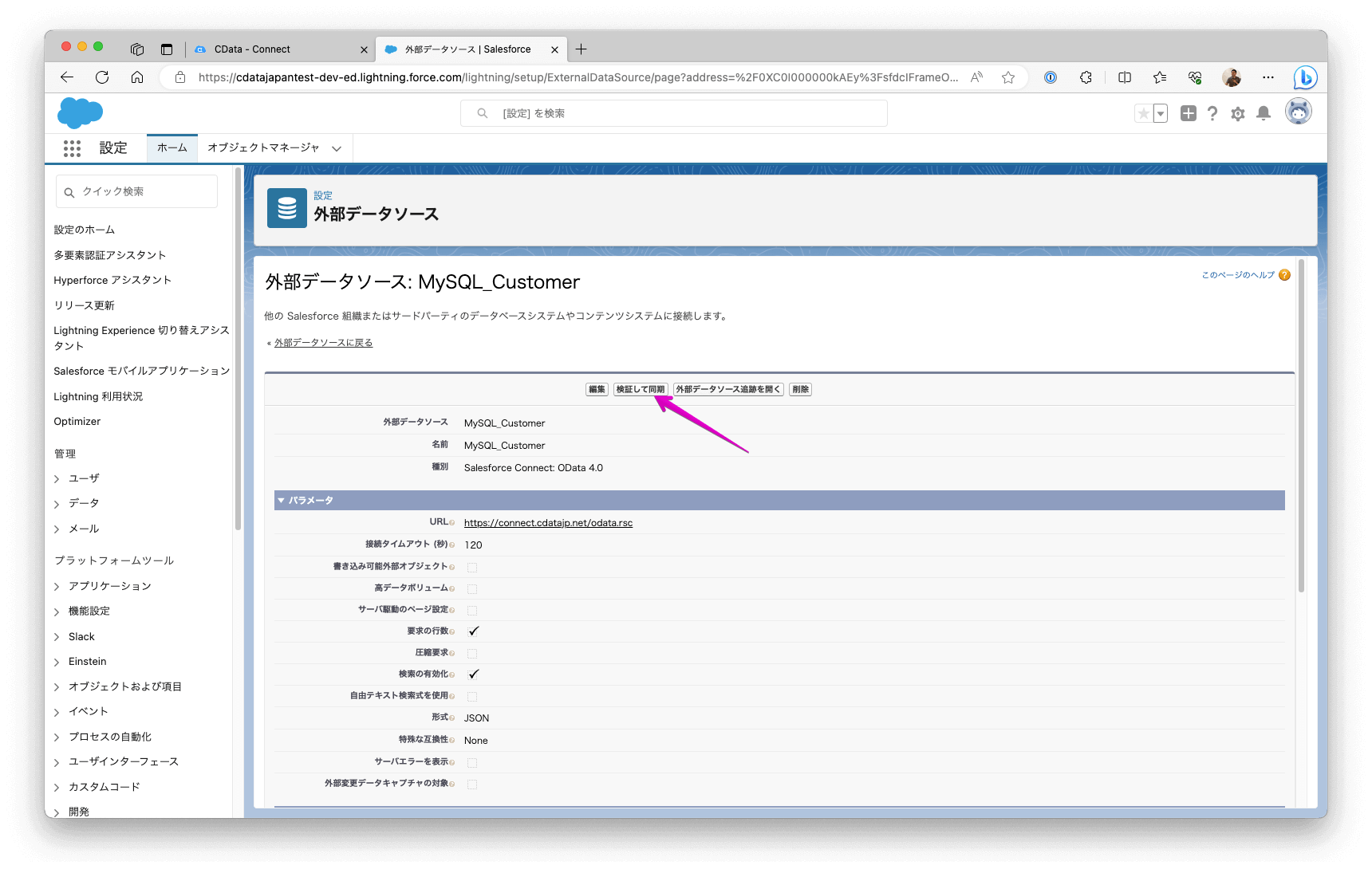Toggle 要求の行数 checkbox
Screen dimensions: 1372x877
[x=473, y=631]
